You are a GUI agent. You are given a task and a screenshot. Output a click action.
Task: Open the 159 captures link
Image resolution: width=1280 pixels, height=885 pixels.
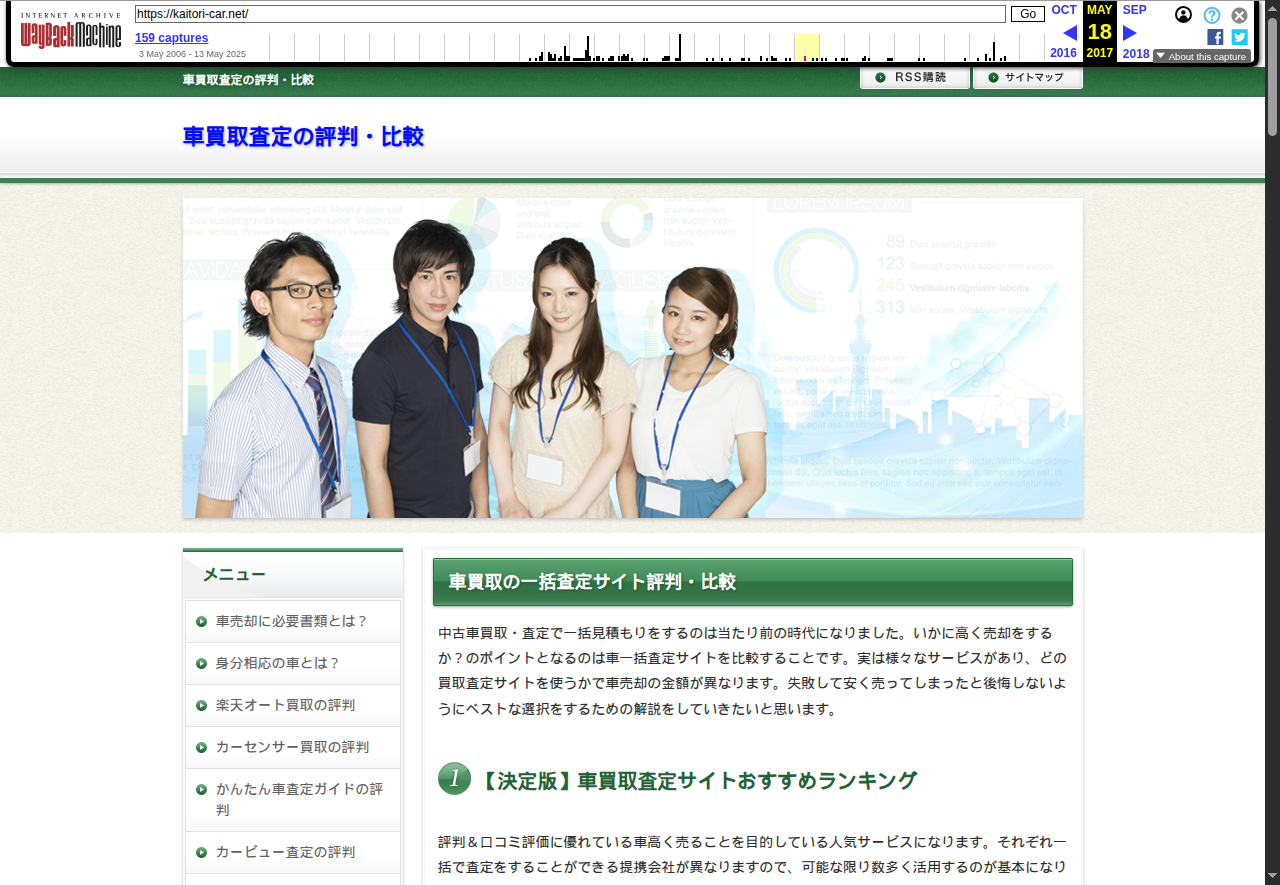[172, 38]
